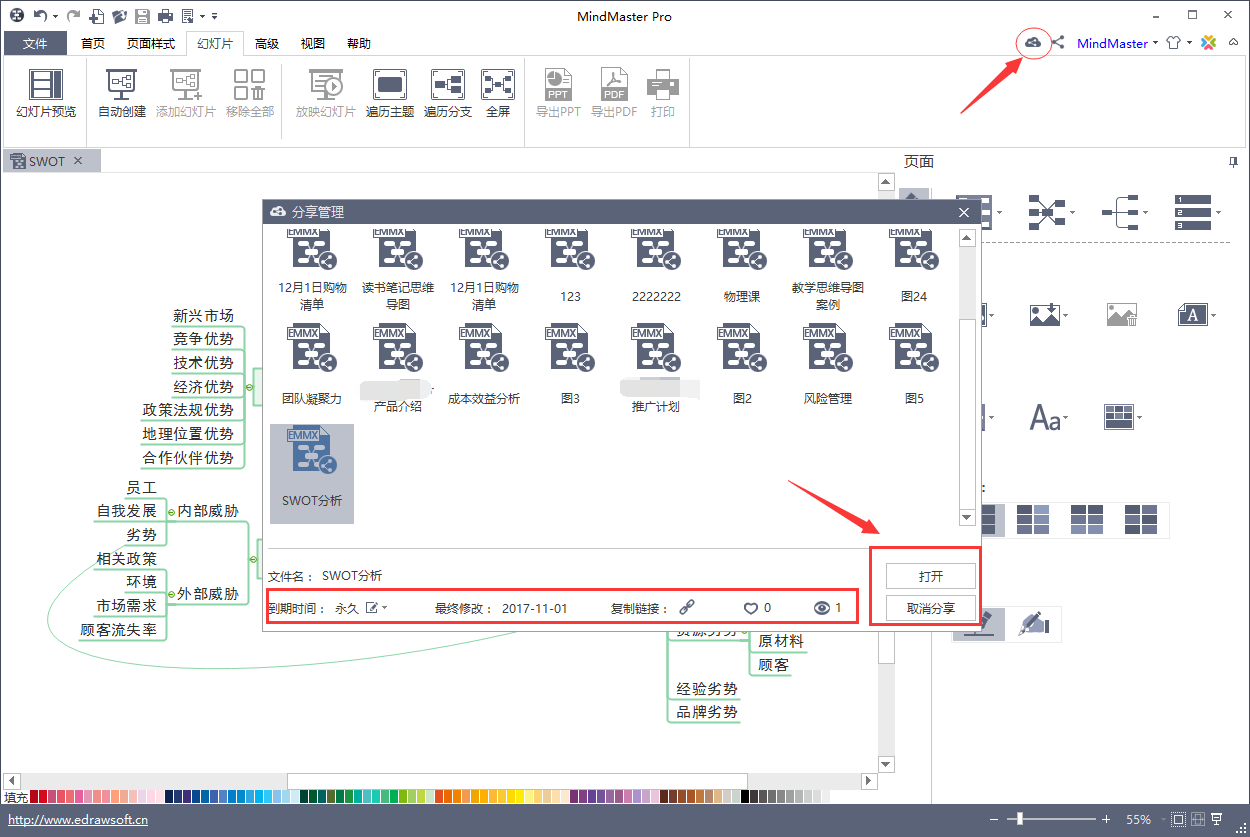This screenshot has height=837, width=1250.
Task: Copy the share link via chain icon
Action: coord(687,607)
